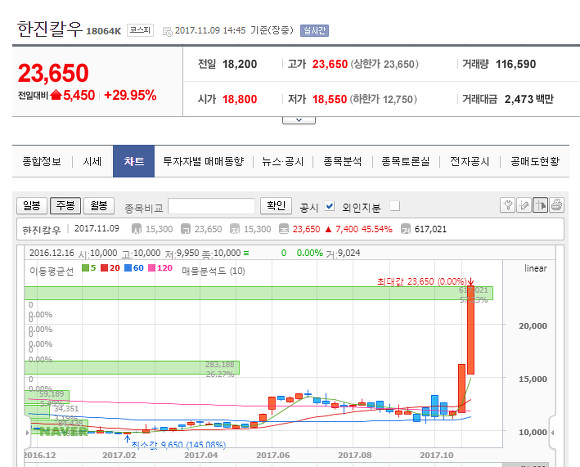
Task: Click the volume icon beside 617,021
Action: tap(405, 229)
